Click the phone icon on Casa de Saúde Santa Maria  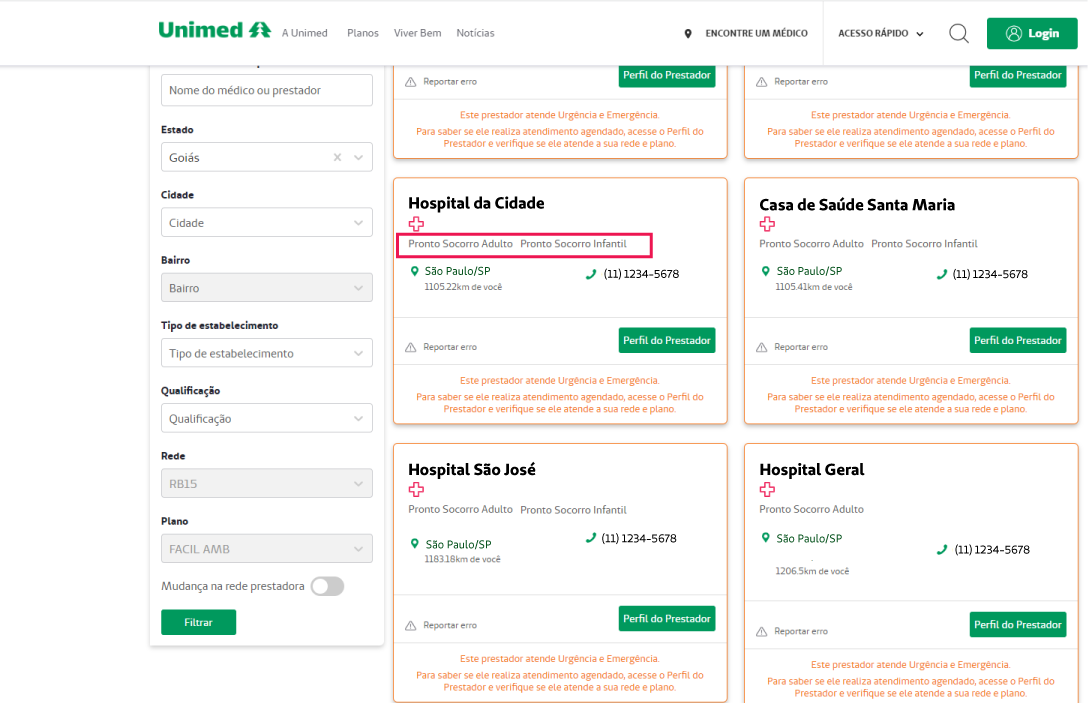click(942, 274)
